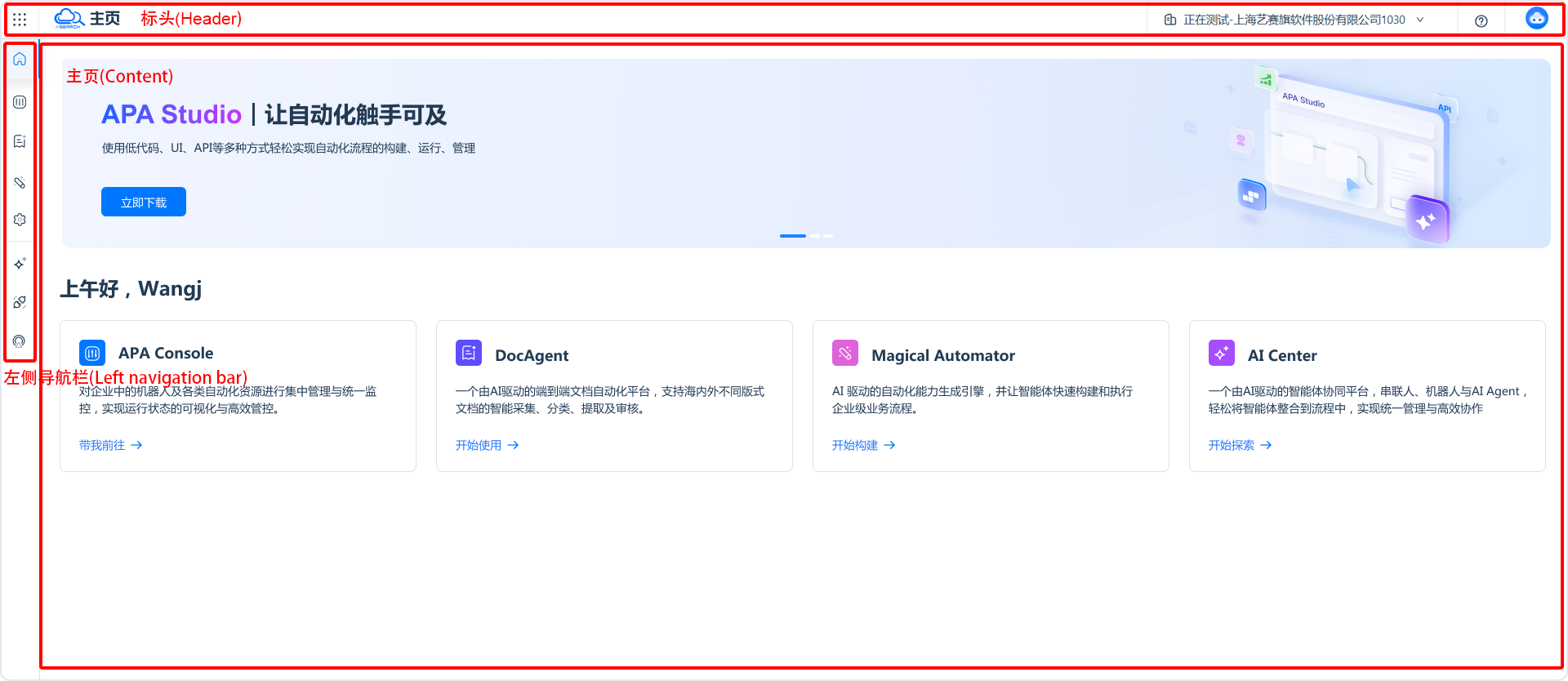Screen dimensions: 1568x681
Task: Click the pink Magical Automator card icon
Action: point(845,353)
